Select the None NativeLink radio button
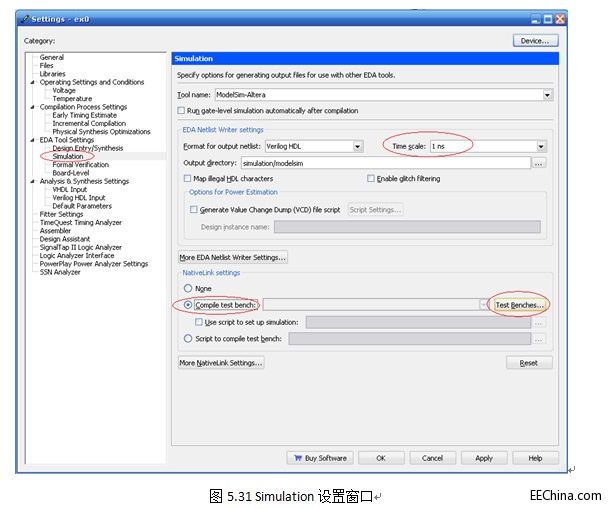This screenshot has height=509, width=608. pyautogui.click(x=187, y=289)
